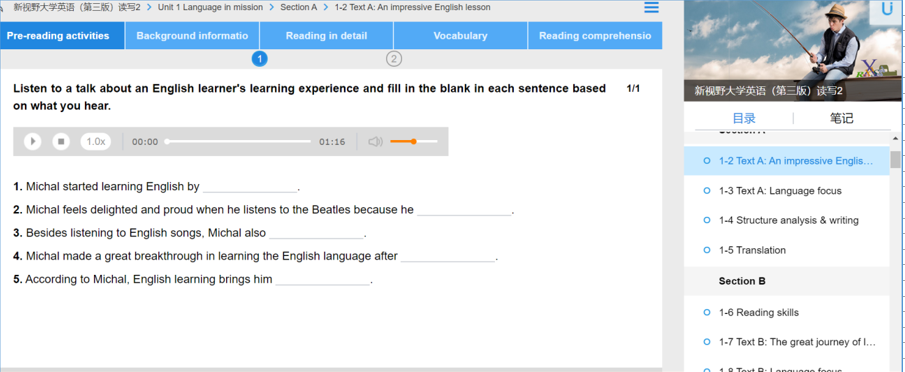
Task: Select page 1 circle indicator
Action: (x=260, y=58)
